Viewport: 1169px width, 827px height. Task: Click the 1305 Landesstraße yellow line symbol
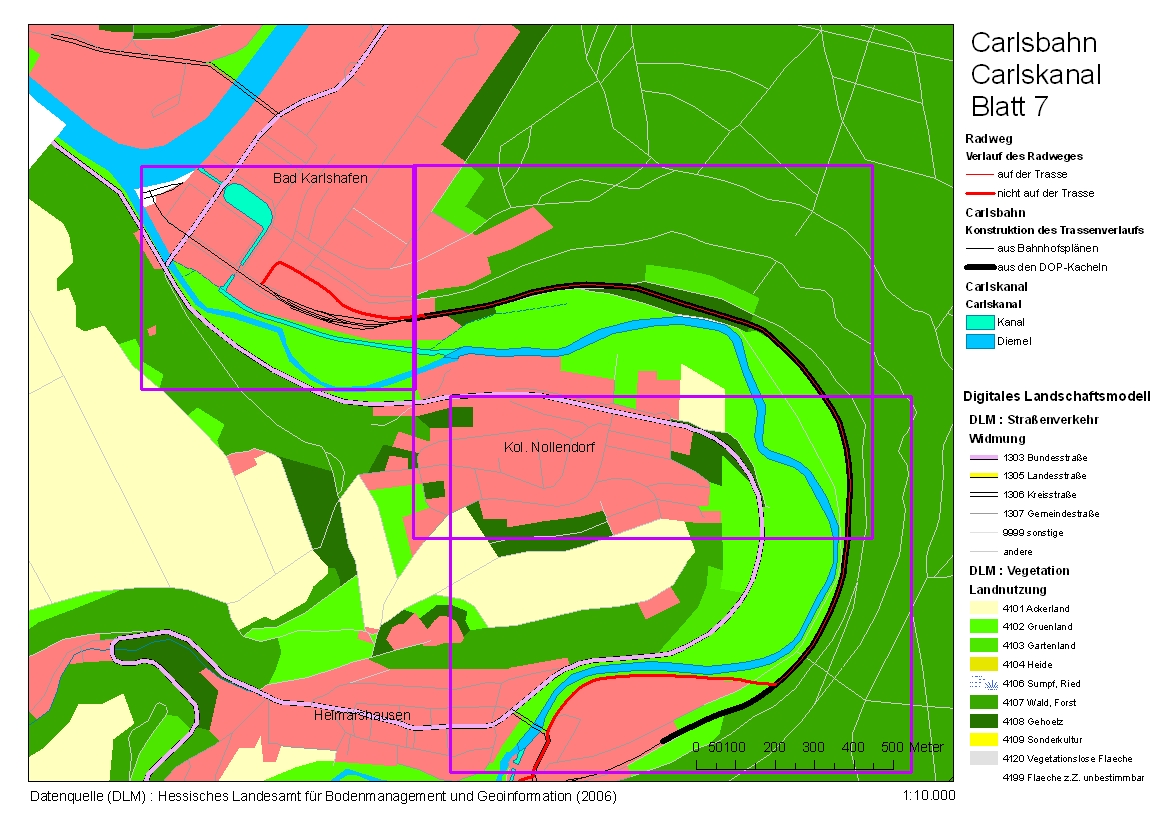click(x=984, y=476)
